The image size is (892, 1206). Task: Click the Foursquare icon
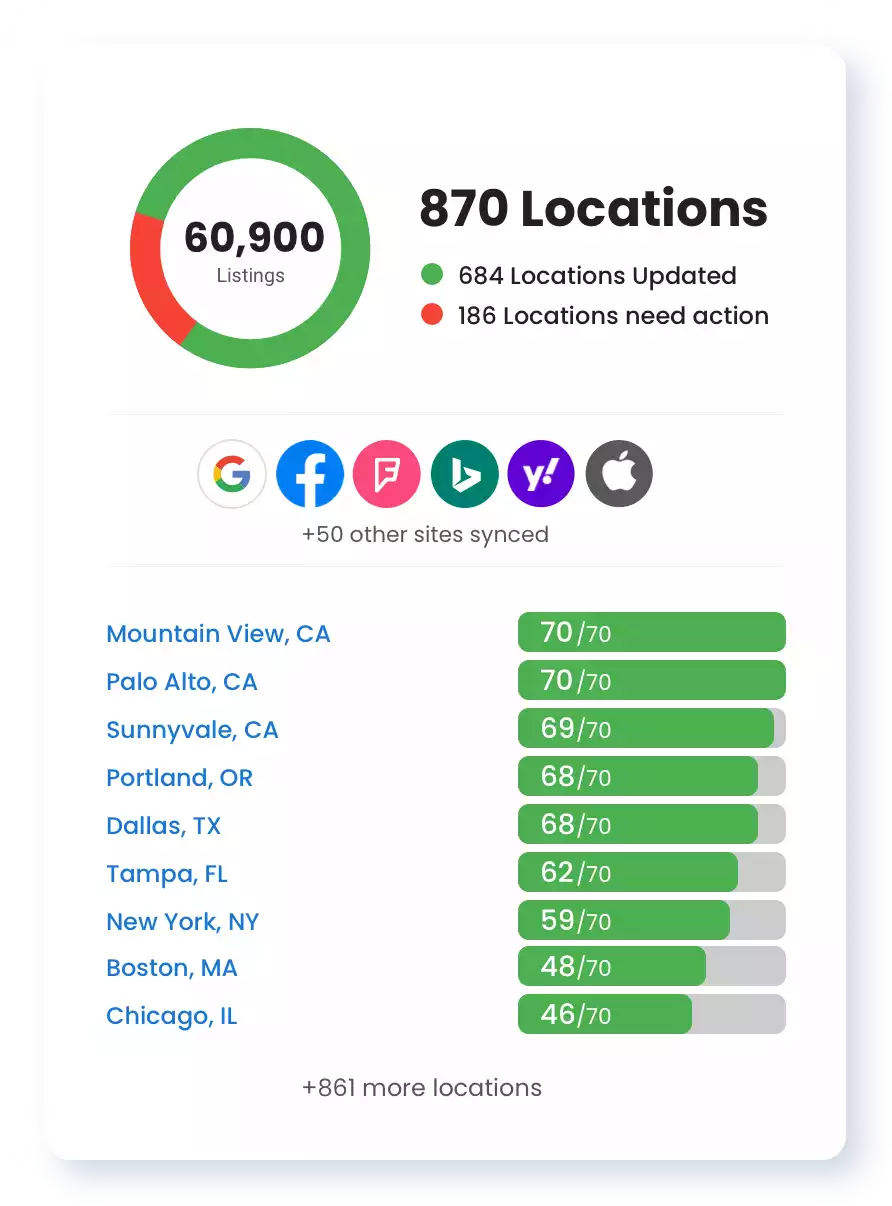tap(387, 475)
